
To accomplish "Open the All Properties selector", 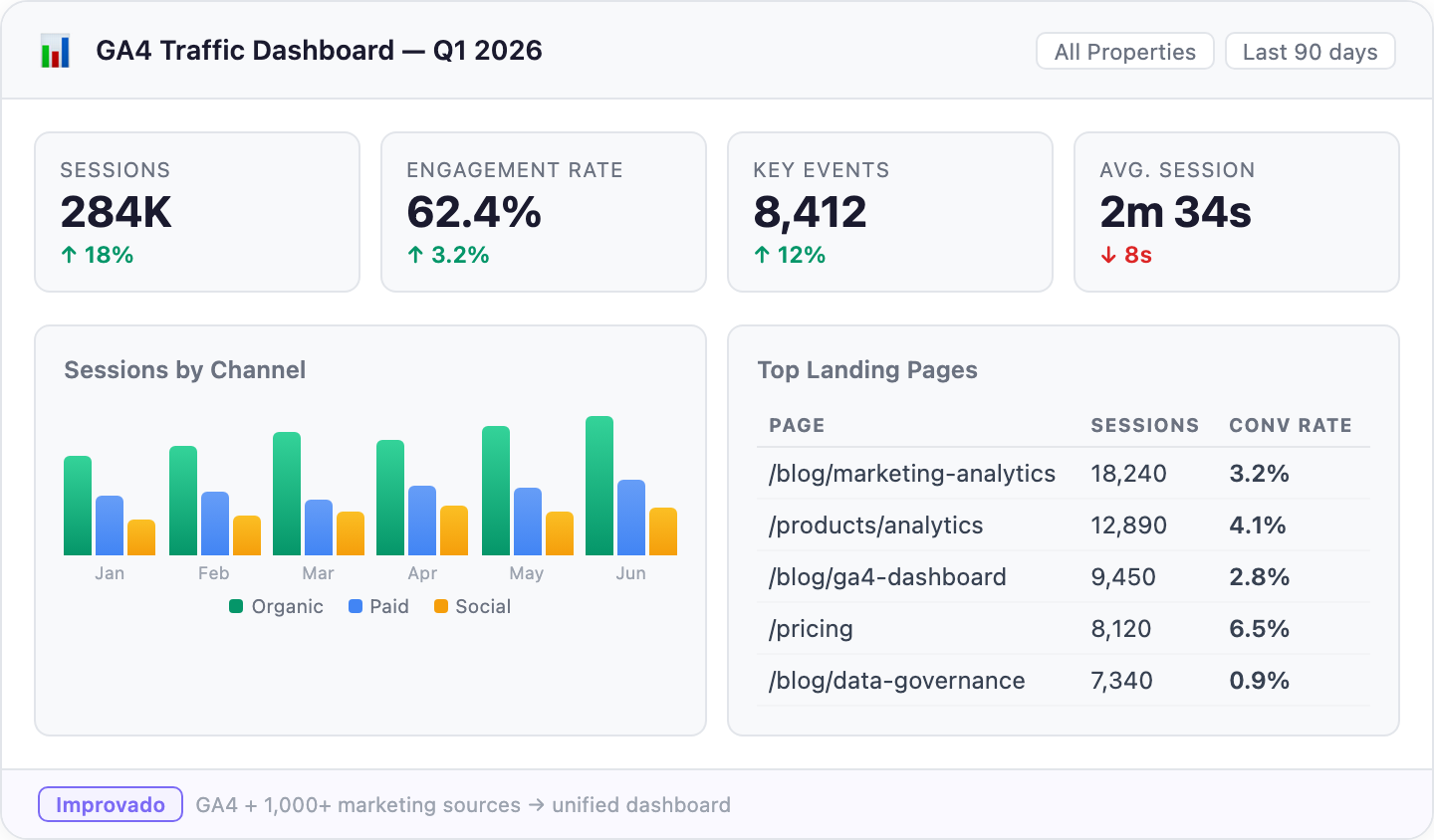I will tap(1124, 51).
